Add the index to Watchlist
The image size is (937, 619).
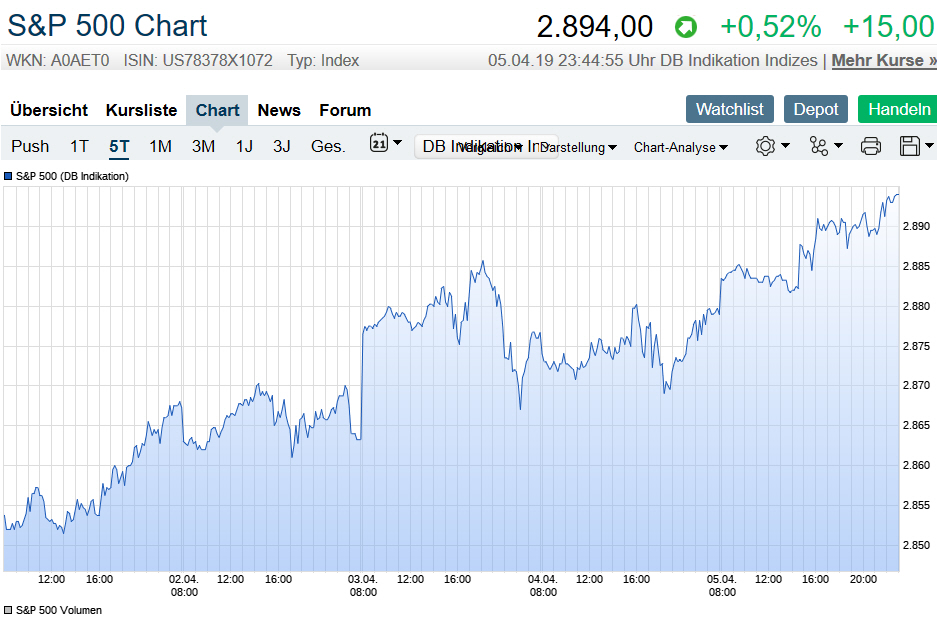point(730,109)
